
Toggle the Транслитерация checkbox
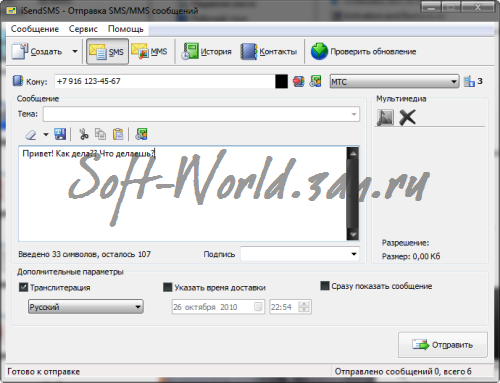tap(23, 287)
